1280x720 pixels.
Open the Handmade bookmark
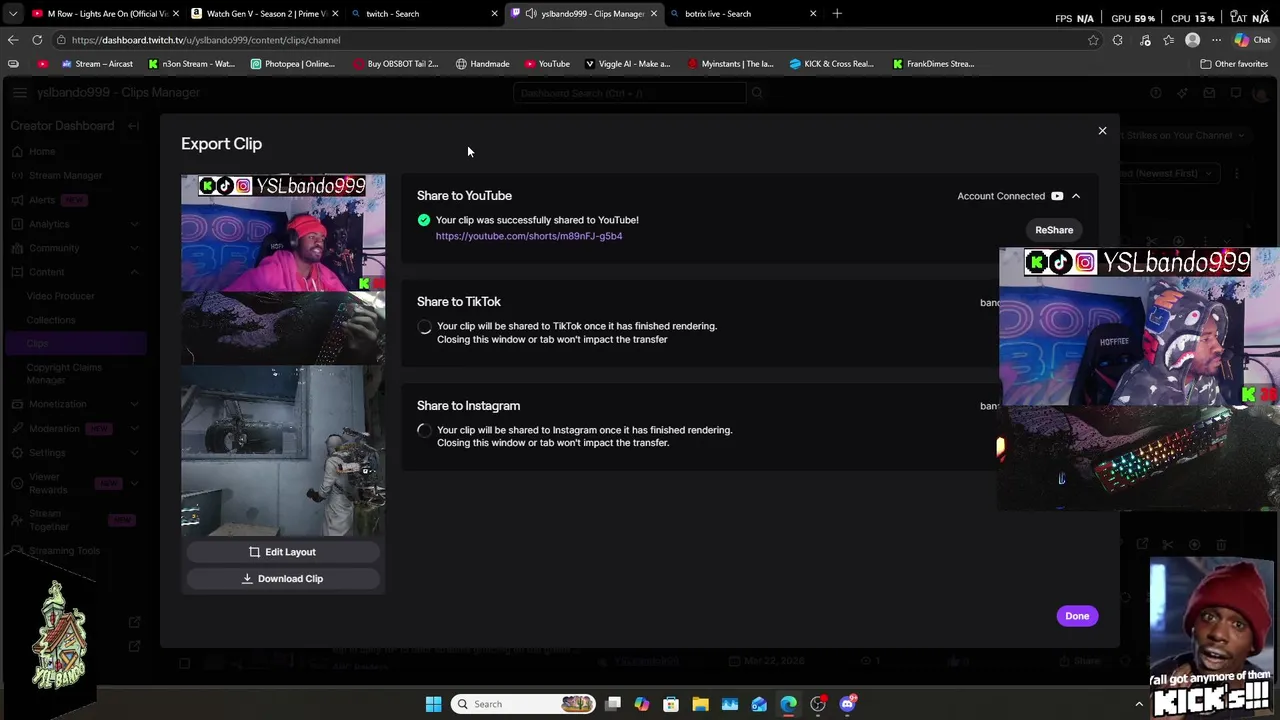click(x=482, y=64)
